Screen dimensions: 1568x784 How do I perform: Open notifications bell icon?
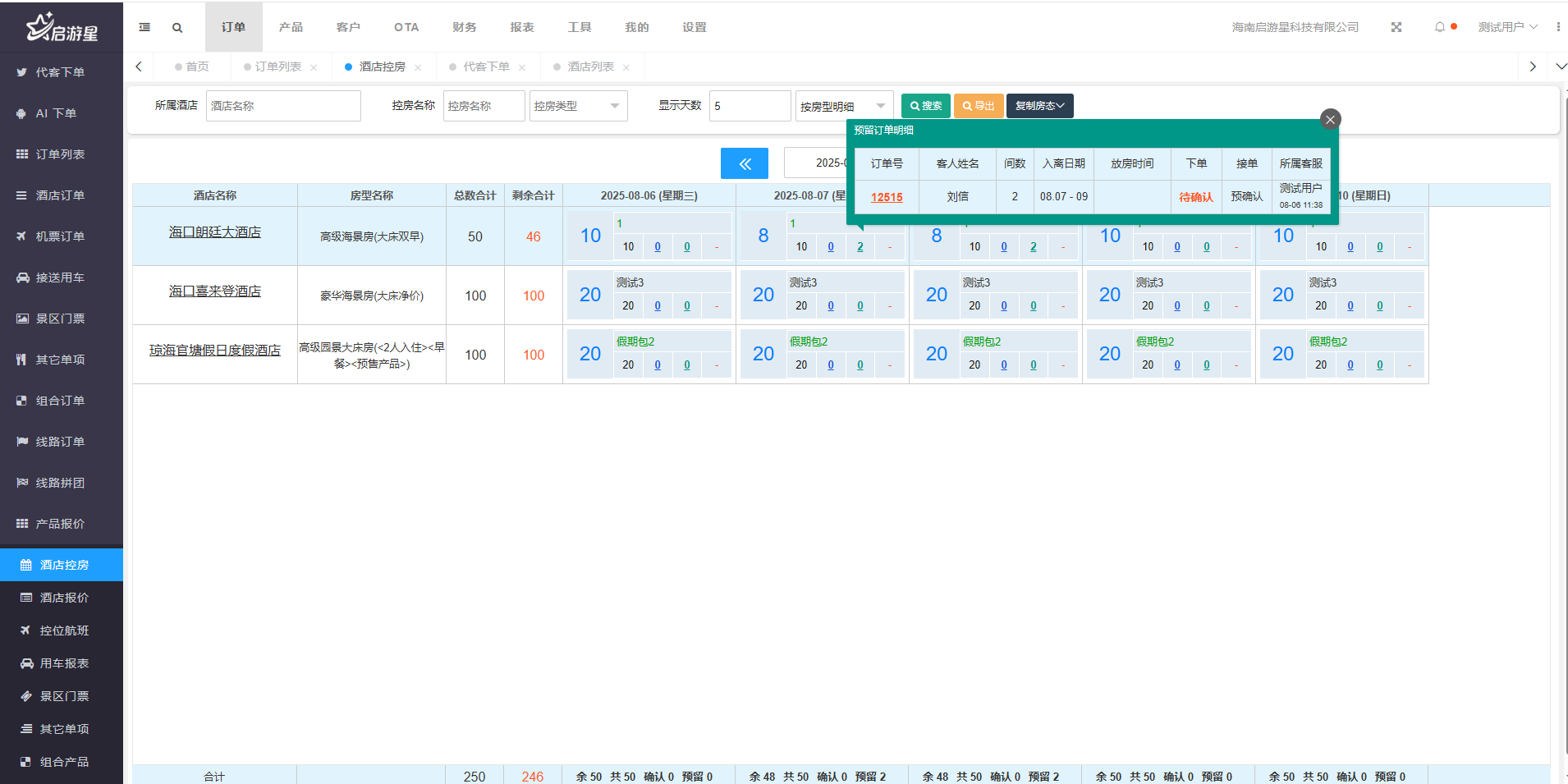click(x=1439, y=27)
